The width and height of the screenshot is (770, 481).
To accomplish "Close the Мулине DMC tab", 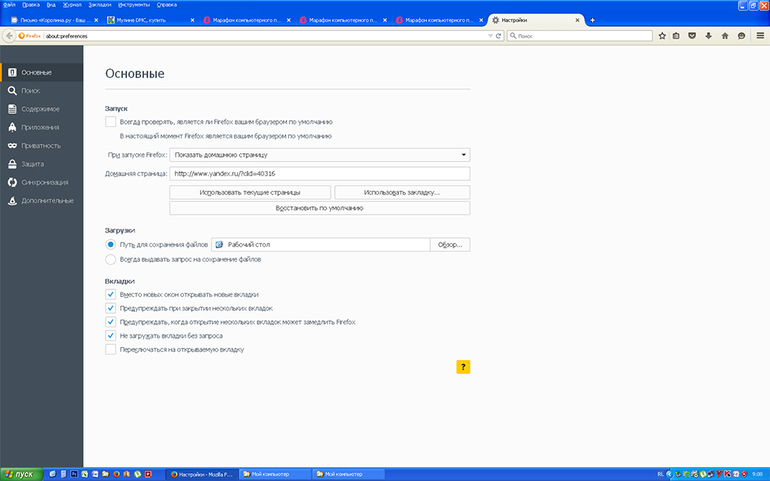I will (192, 20).
